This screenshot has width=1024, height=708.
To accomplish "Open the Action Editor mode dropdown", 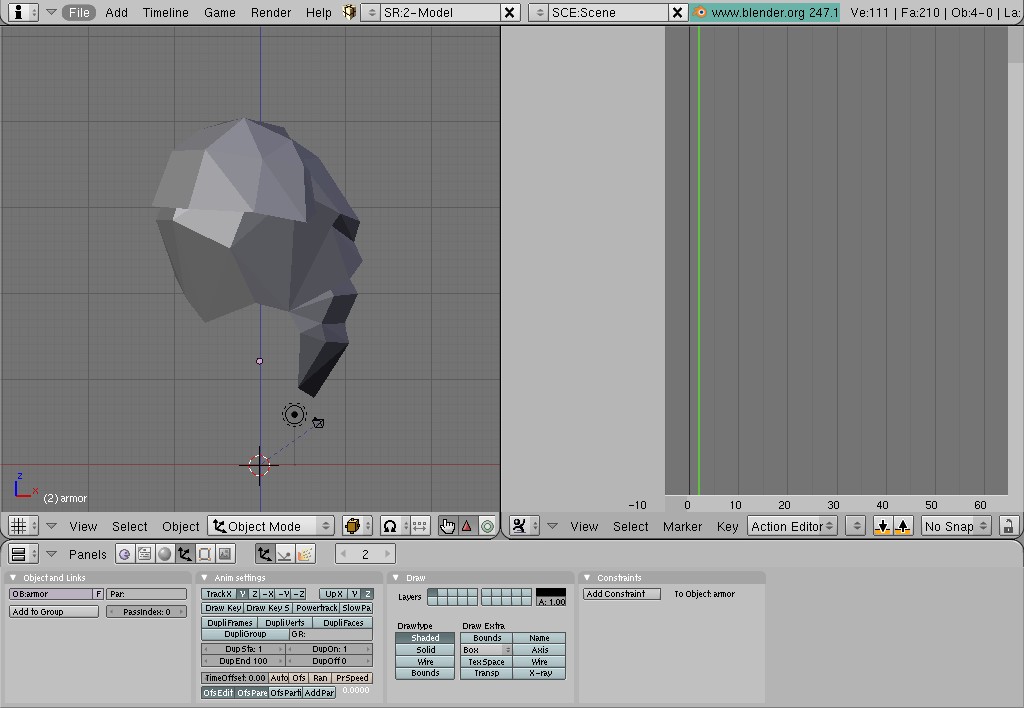I will tap(792, 526).
